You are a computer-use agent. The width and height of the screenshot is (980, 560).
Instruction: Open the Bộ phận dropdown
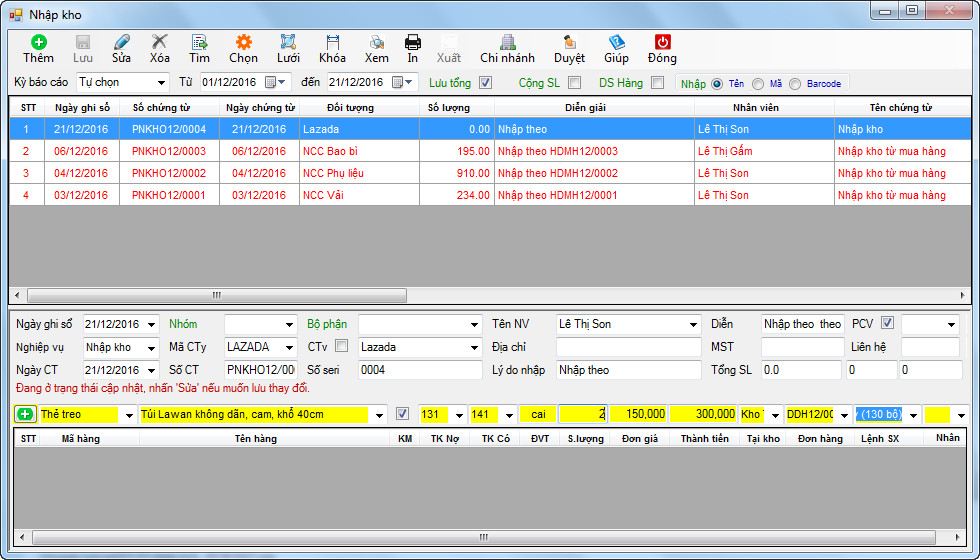pyautogui.click(x=475, y=324)
